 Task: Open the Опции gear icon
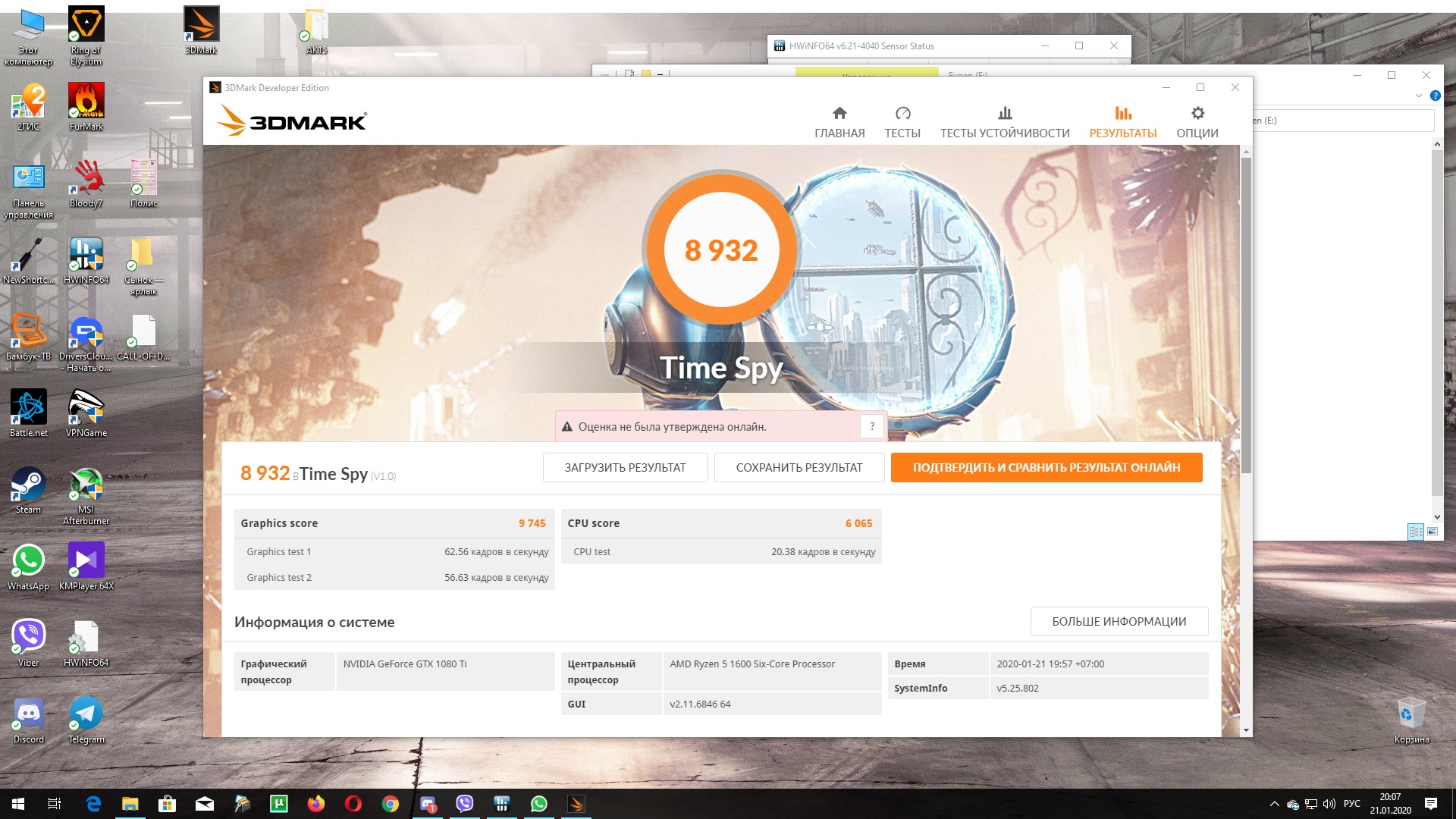point(1197,114)
